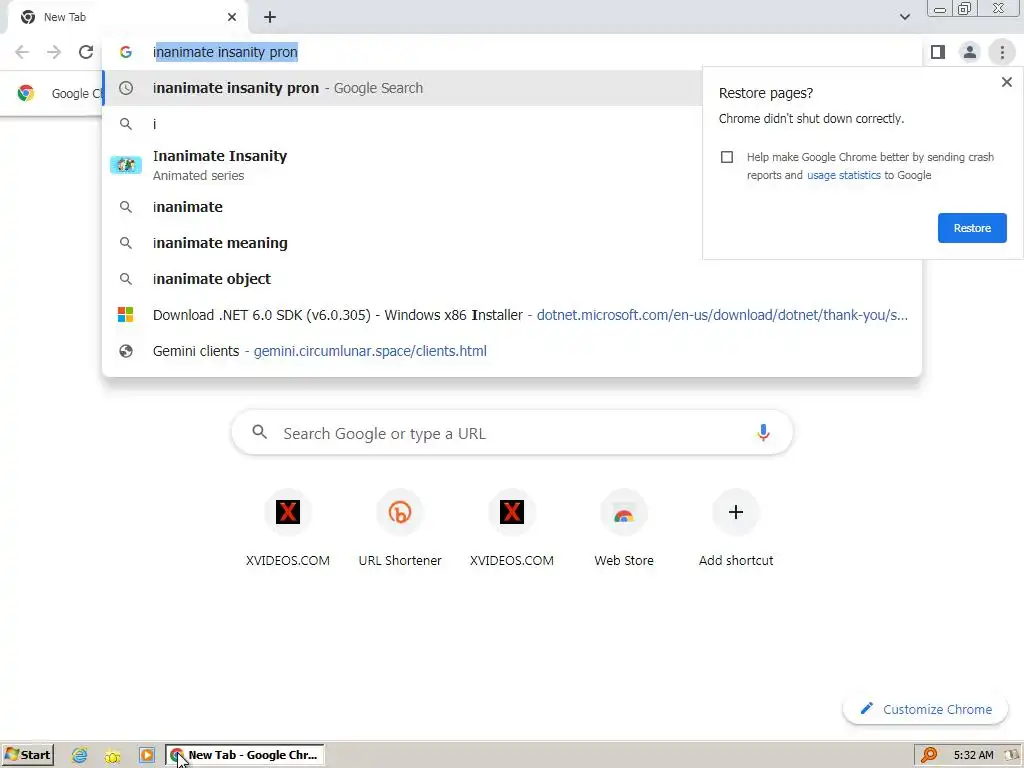Open a new tab with plus button

(x=270, y=18)
